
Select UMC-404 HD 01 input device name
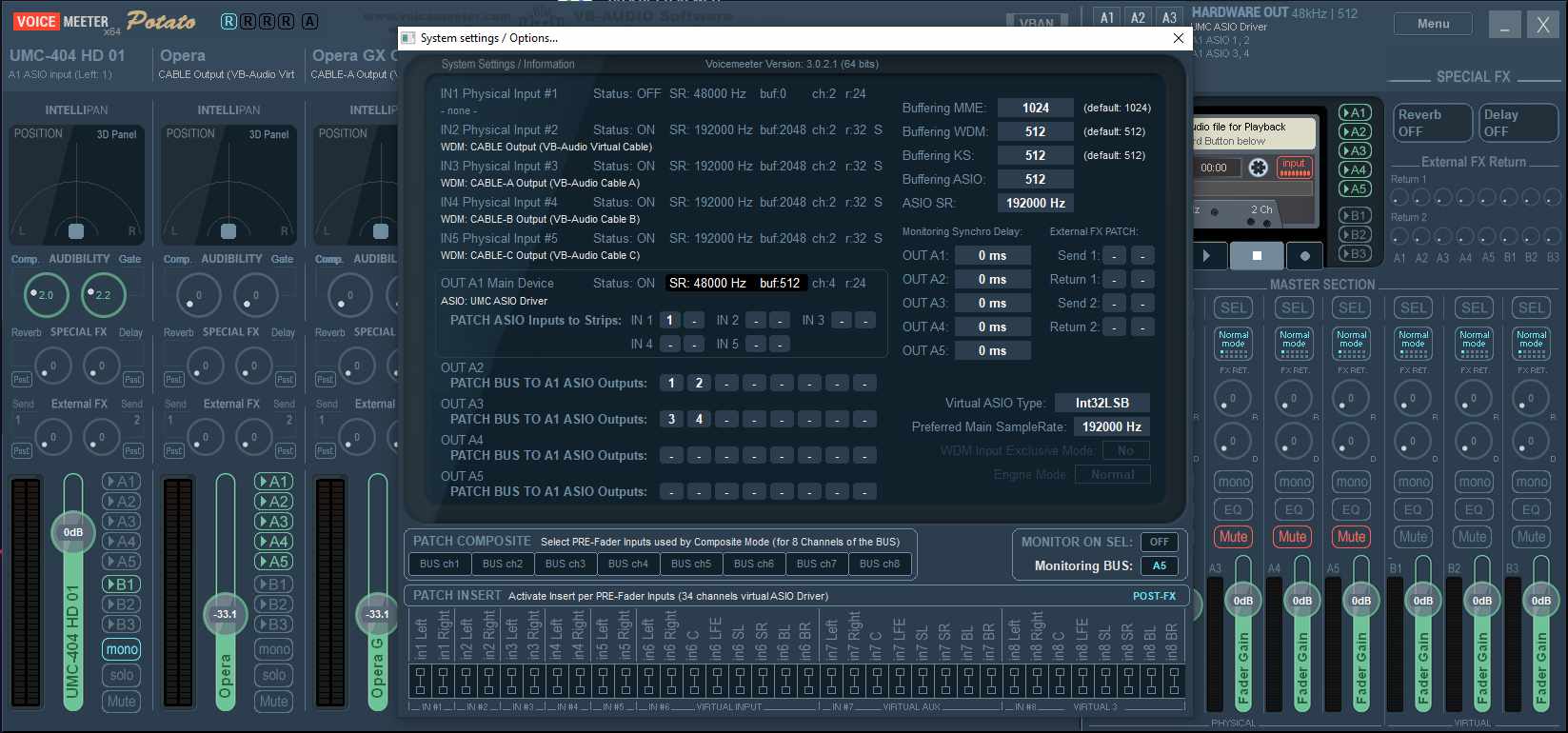tap(68, 55)
